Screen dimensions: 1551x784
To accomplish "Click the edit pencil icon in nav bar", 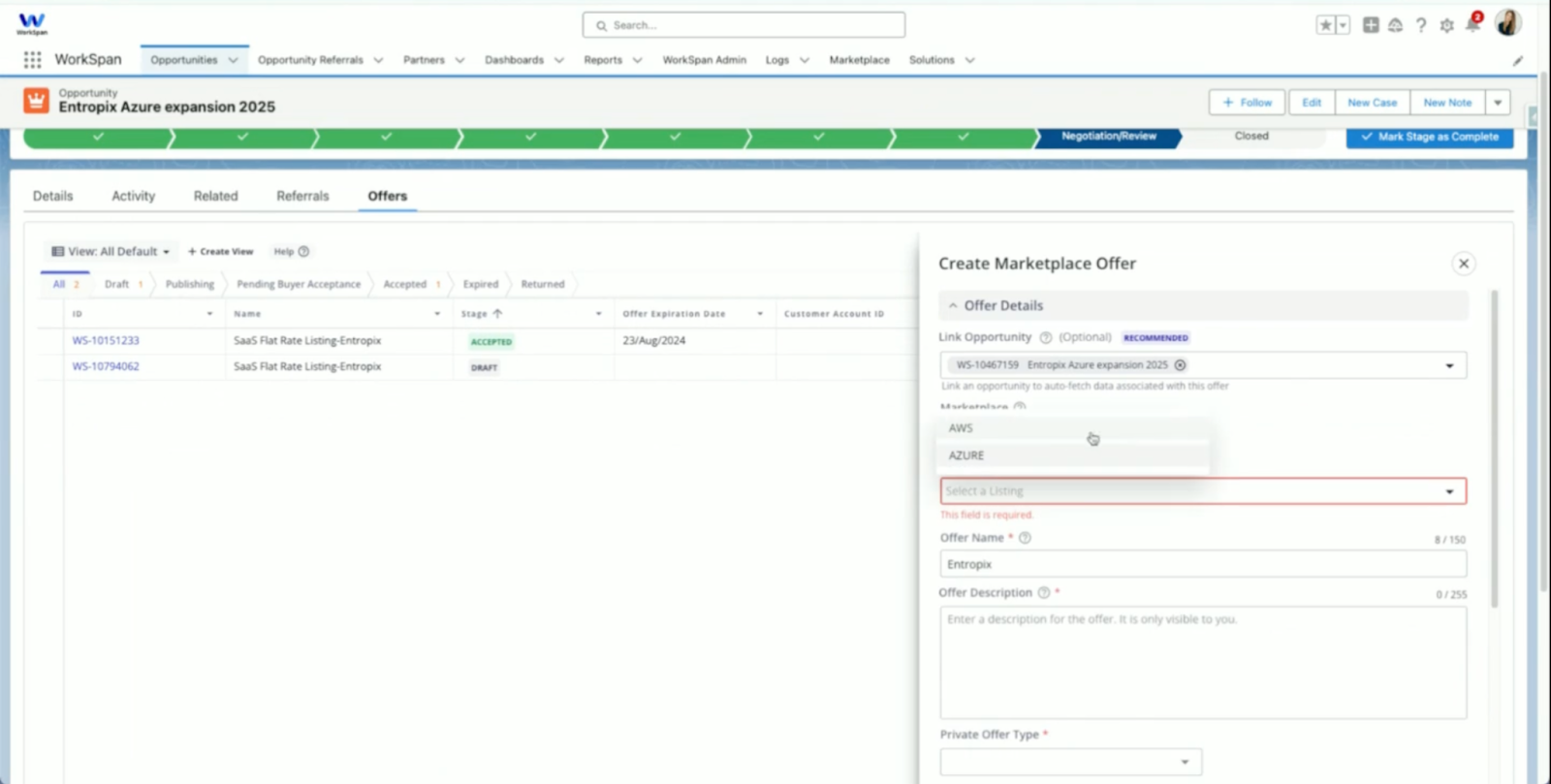I will pyautogui.click(x=1518, y=60).
